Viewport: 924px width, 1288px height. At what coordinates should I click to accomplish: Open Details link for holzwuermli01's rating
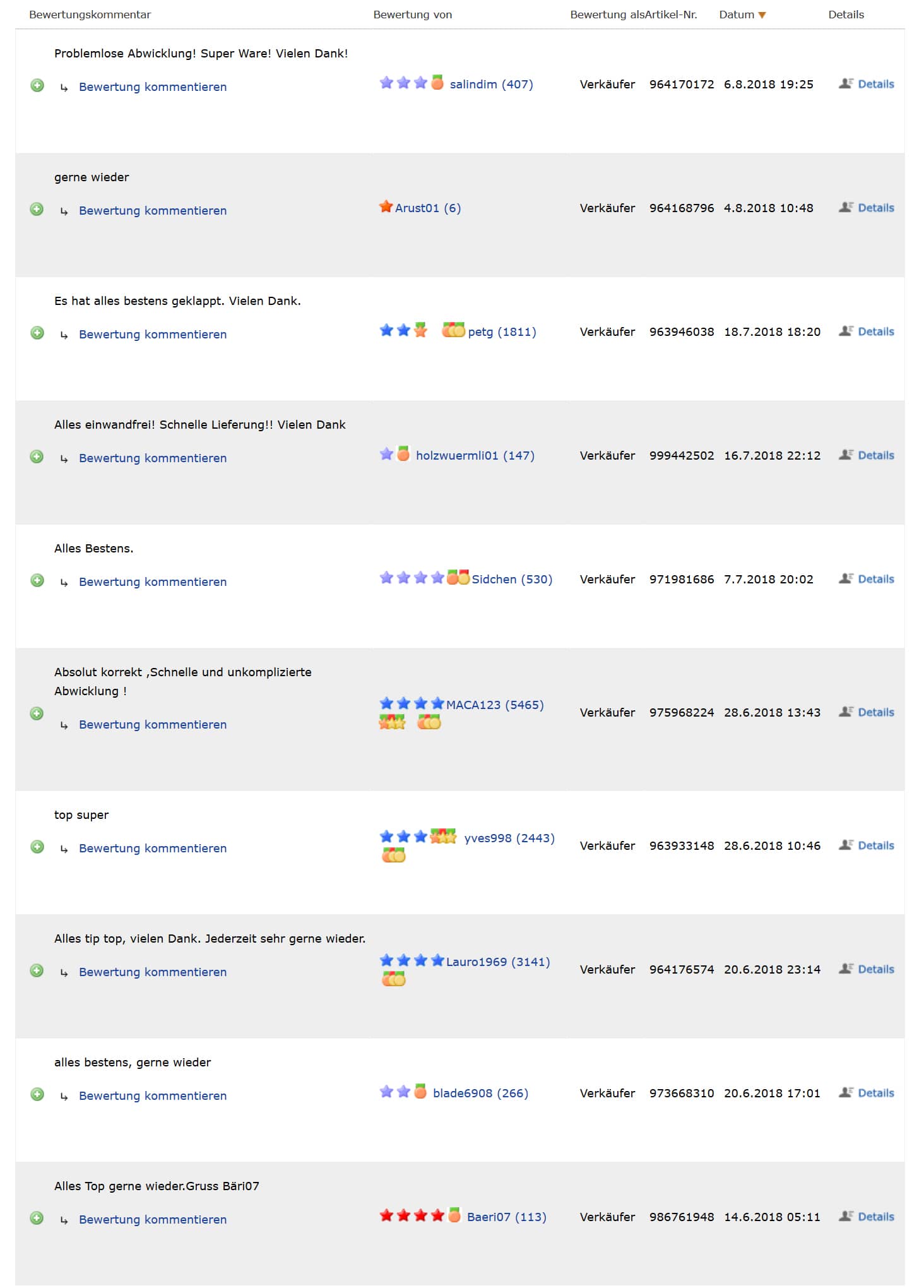(x=876, y=455)
